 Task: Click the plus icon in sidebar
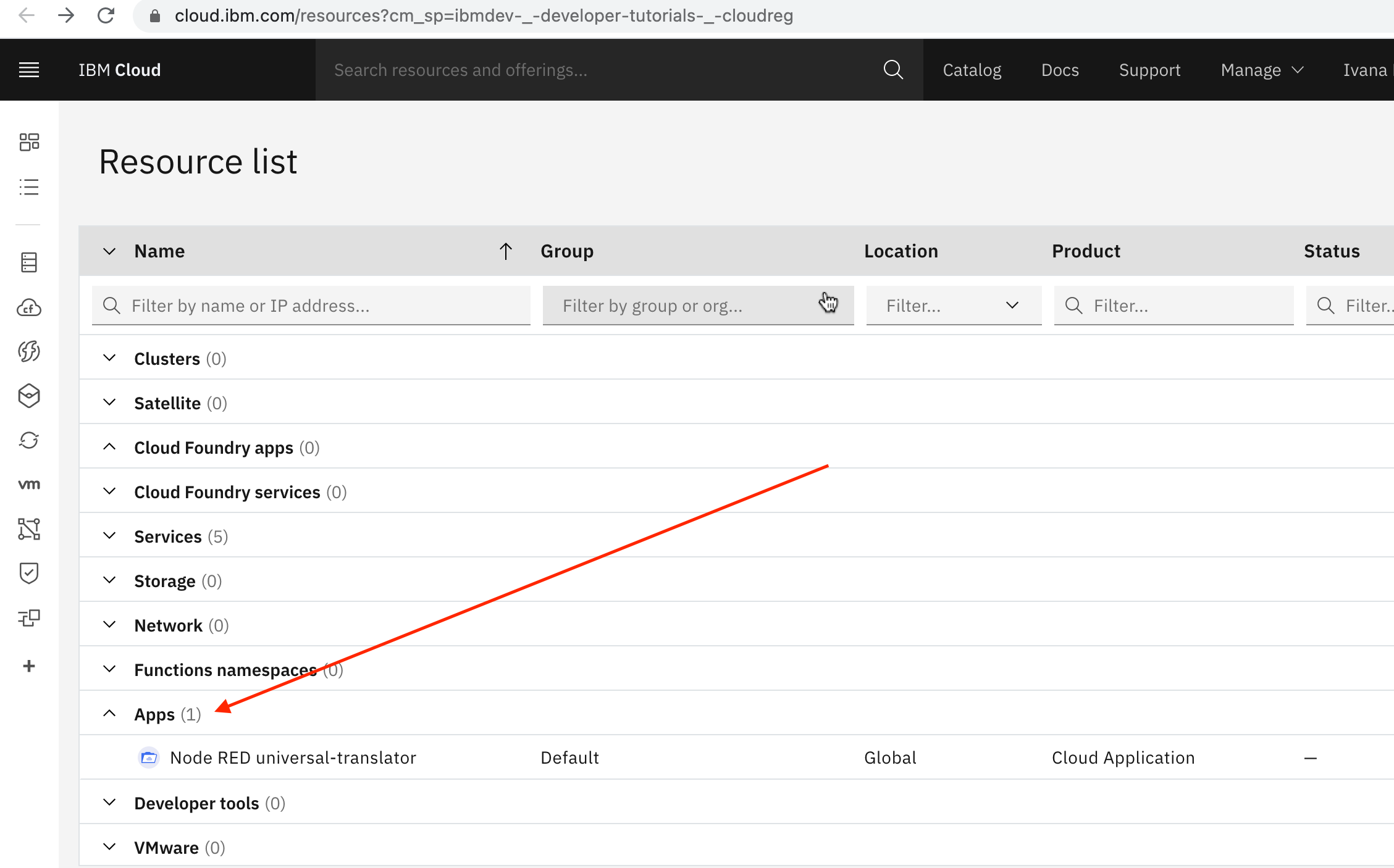[29, 666]
